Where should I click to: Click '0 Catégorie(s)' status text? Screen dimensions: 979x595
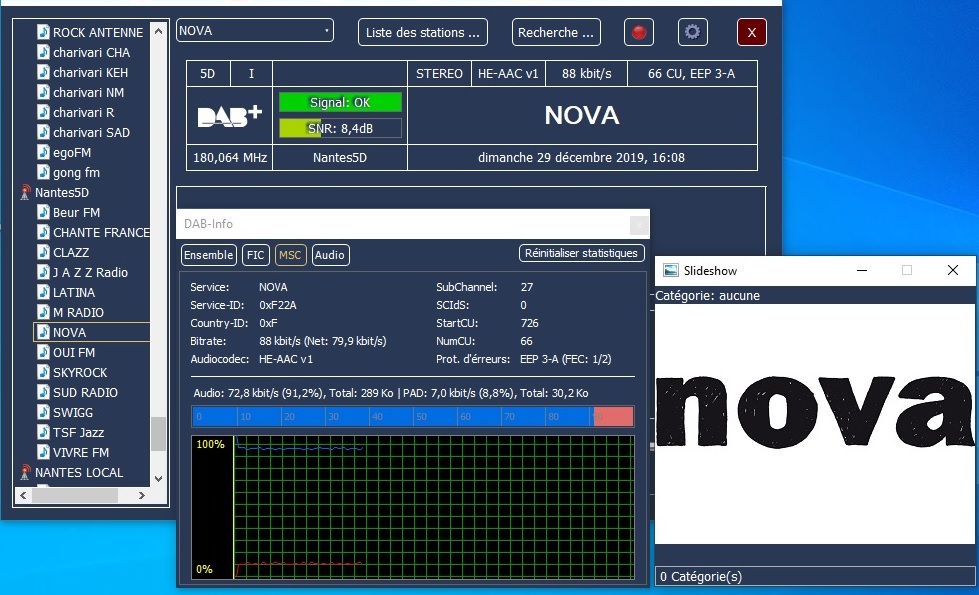[x=701, y=577]
